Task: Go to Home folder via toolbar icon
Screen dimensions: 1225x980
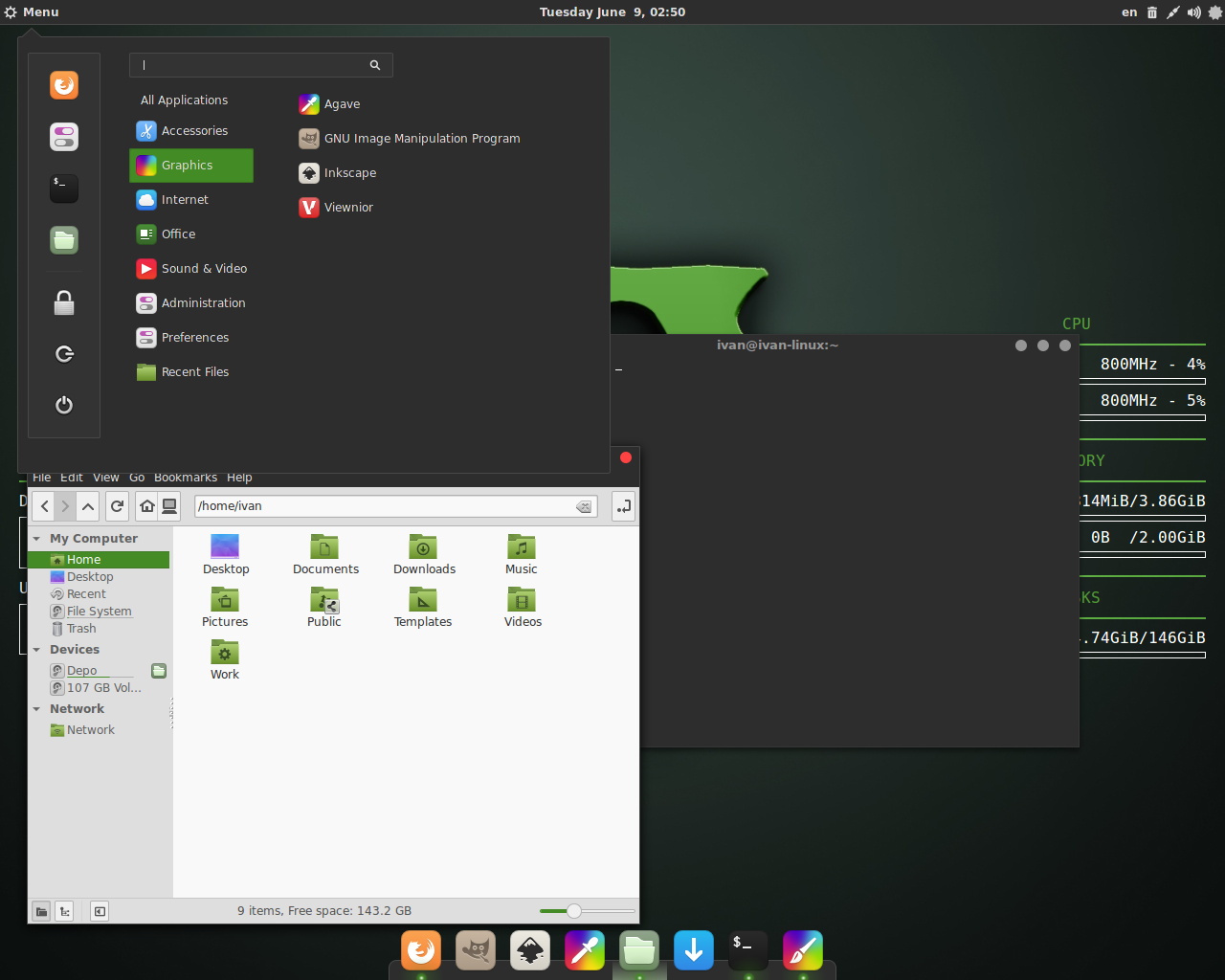Action: [x=147, y=506]
